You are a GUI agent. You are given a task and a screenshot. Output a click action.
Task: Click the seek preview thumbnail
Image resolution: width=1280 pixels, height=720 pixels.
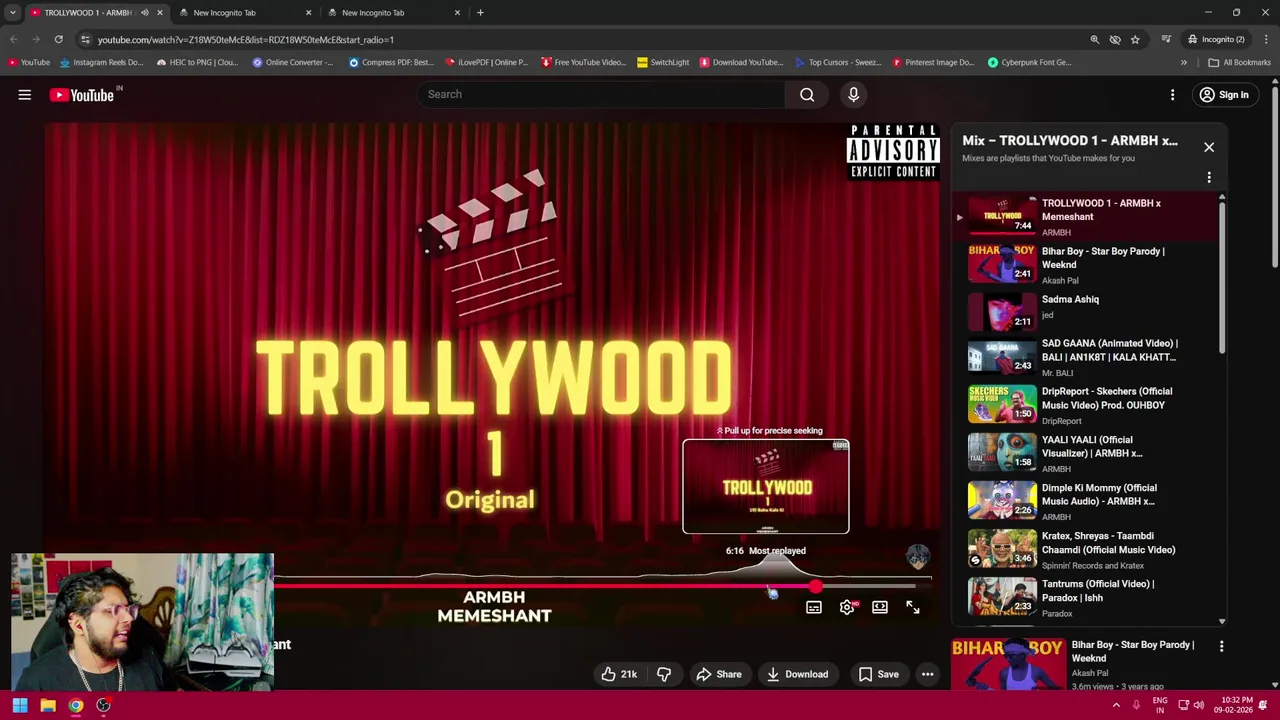[x=766, y=487]
